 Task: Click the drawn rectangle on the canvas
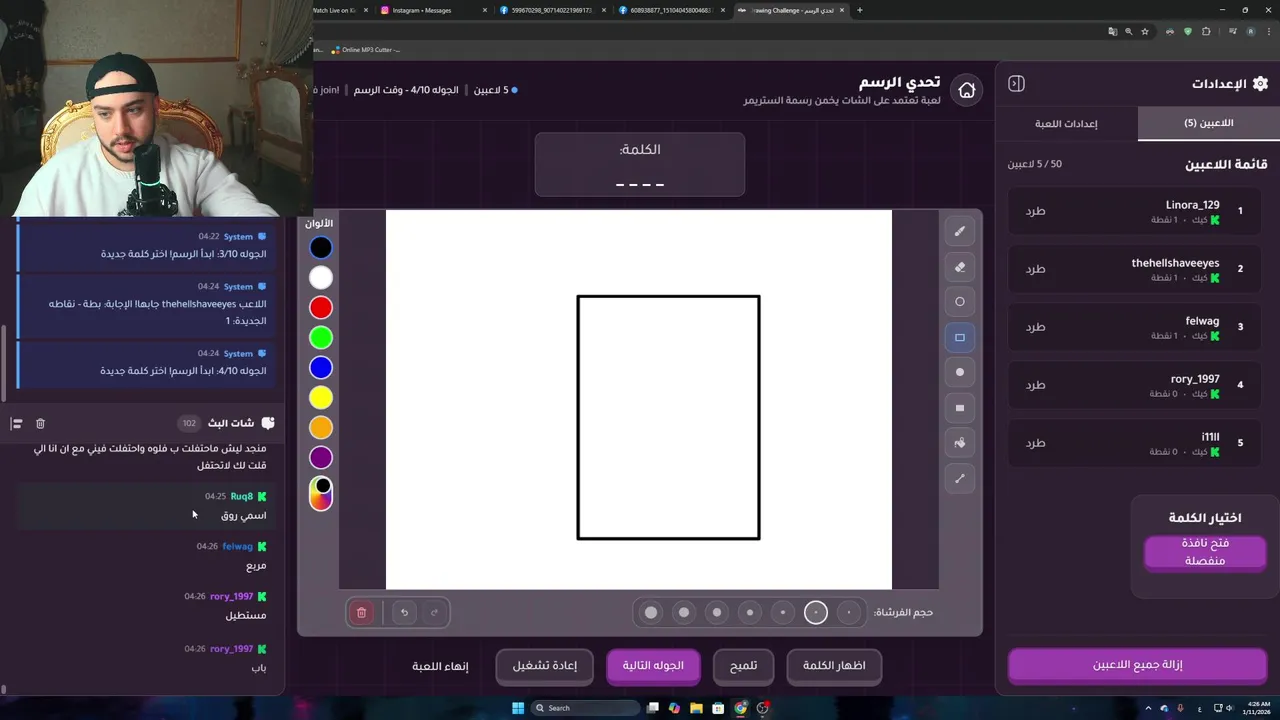coord(668,417)
